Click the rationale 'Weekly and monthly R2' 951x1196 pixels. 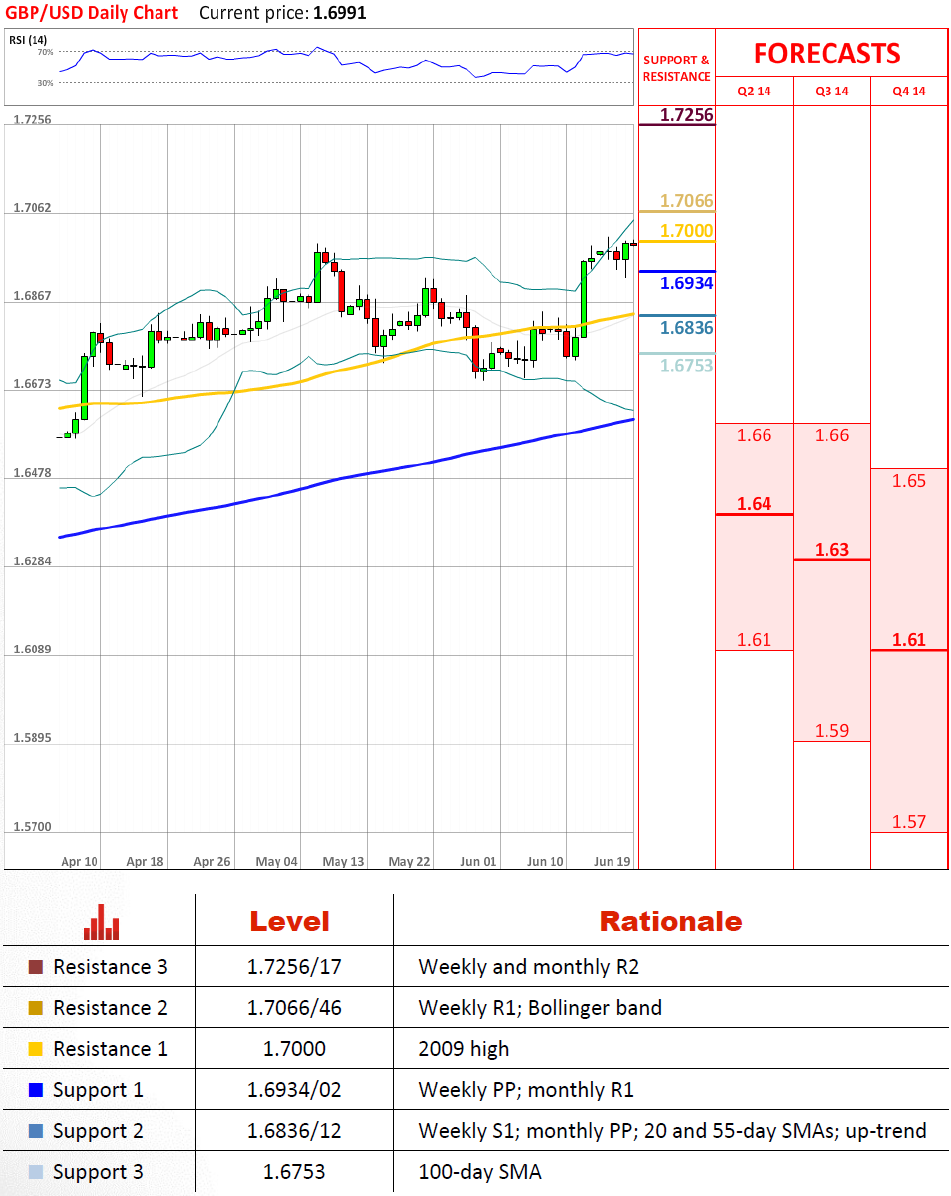tap(529, 967)
